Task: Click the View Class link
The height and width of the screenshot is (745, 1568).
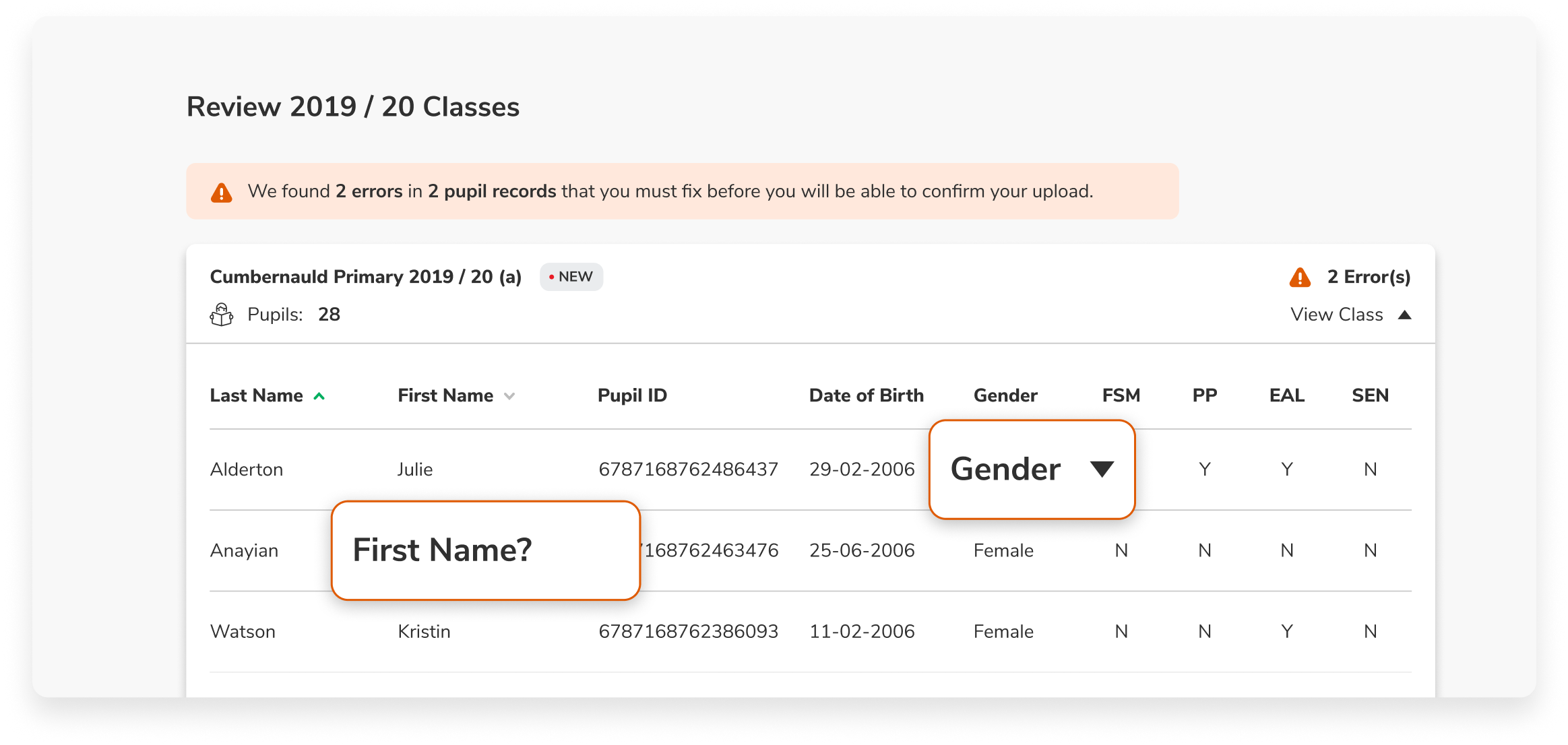Action: pyautogui.click(x=1336, y=315)
